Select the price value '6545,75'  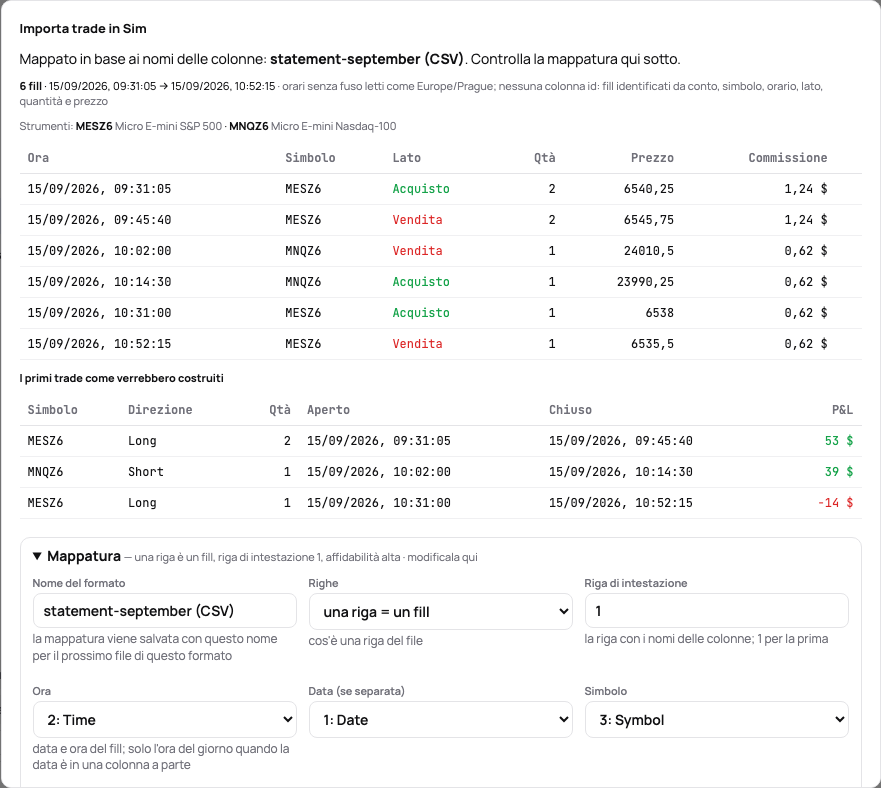[648, 220]
